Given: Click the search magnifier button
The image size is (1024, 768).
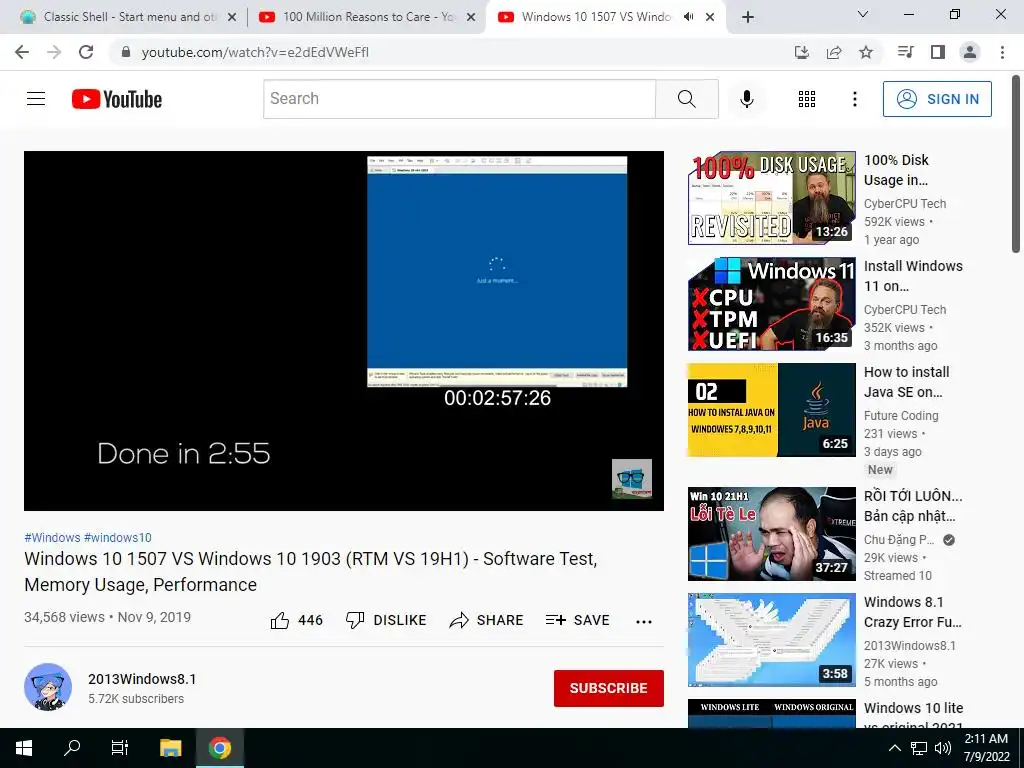Looking at the screenshot, I should [686, 99].
